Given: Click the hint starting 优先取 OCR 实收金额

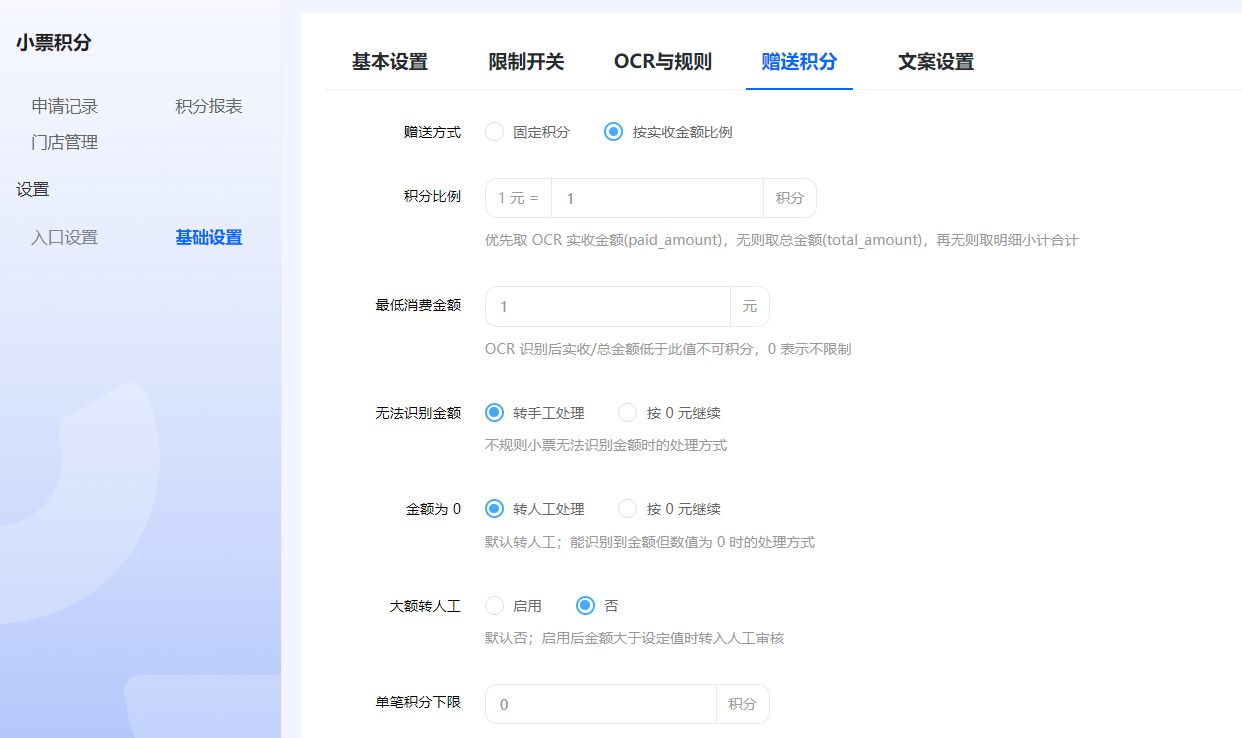Looking at the screenshot, I should (x=781, y=240).
